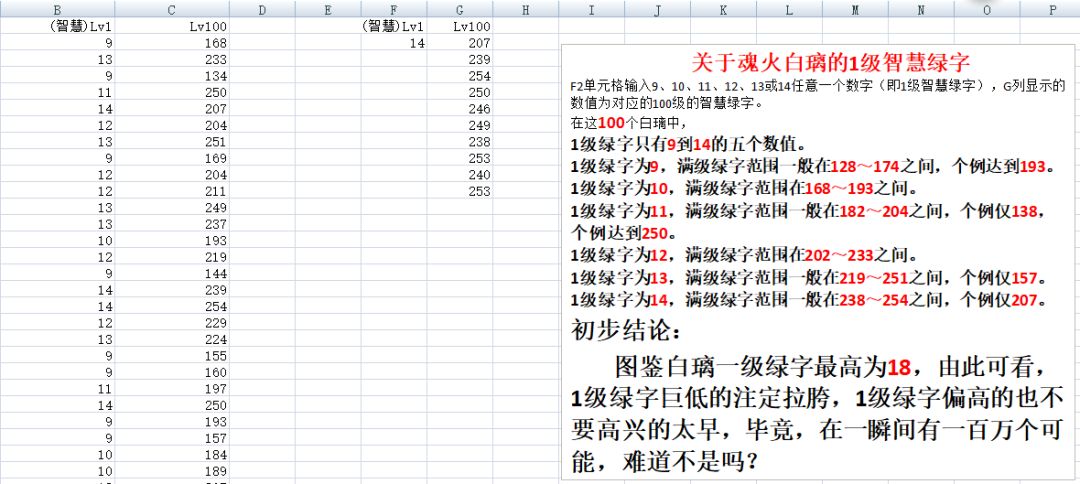Select cell 246 in column G
Viewport: 1080px width, 484px height.
click(x=459, y=109)
